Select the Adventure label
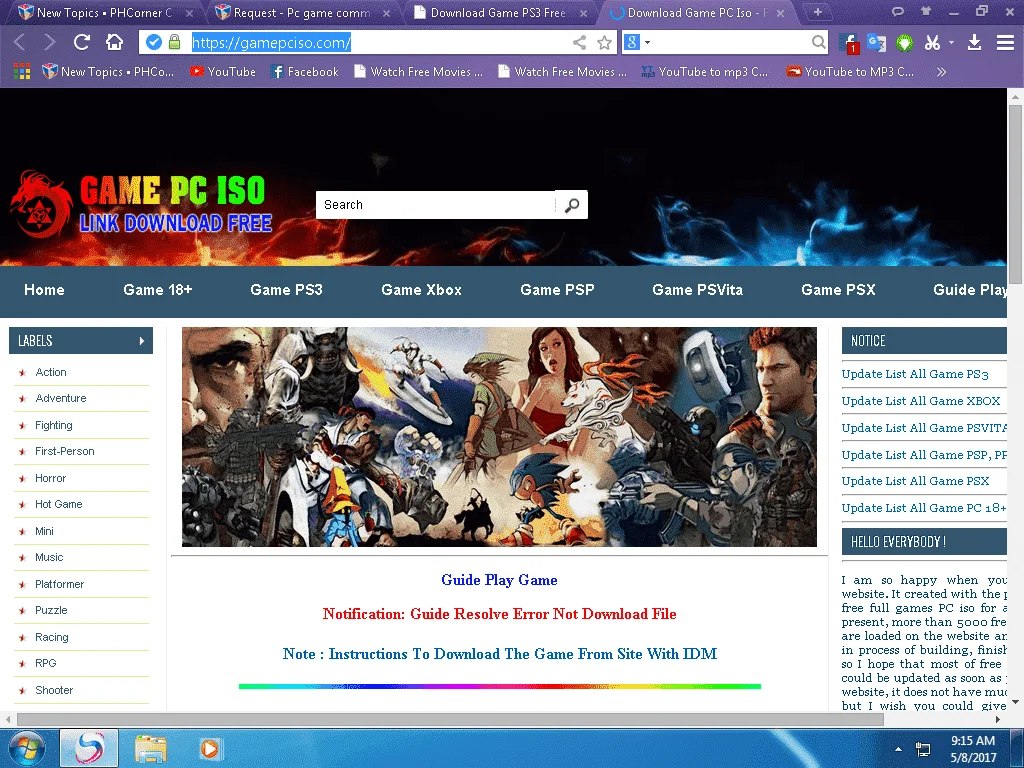 (x=61, y=398)
